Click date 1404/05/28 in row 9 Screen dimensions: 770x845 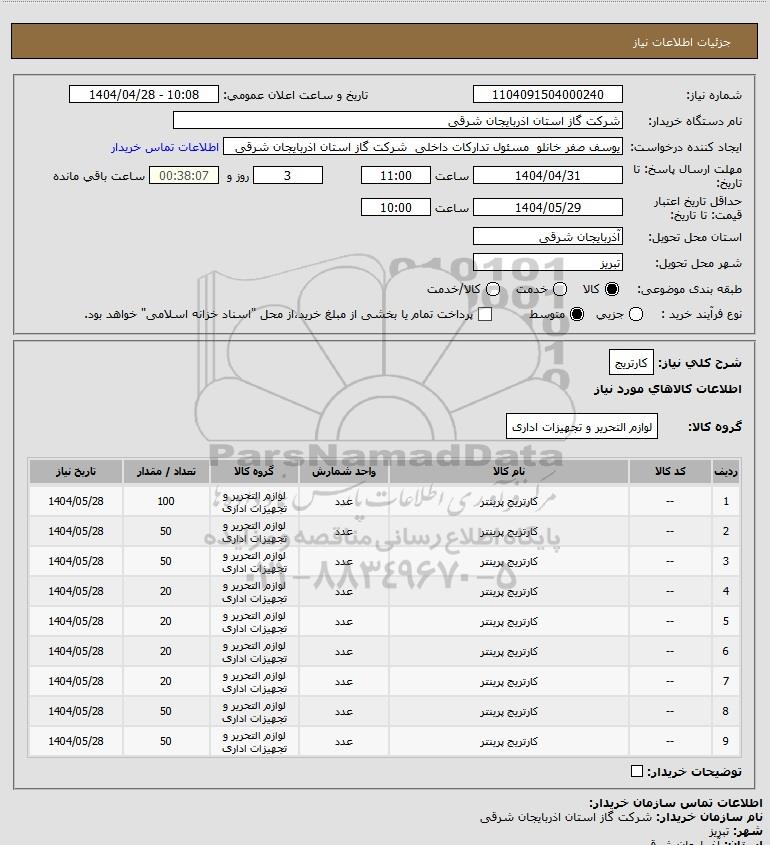75,742
